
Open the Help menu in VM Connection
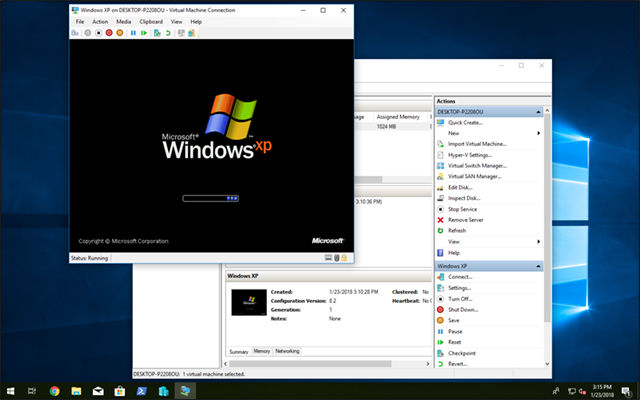[196, 22]
